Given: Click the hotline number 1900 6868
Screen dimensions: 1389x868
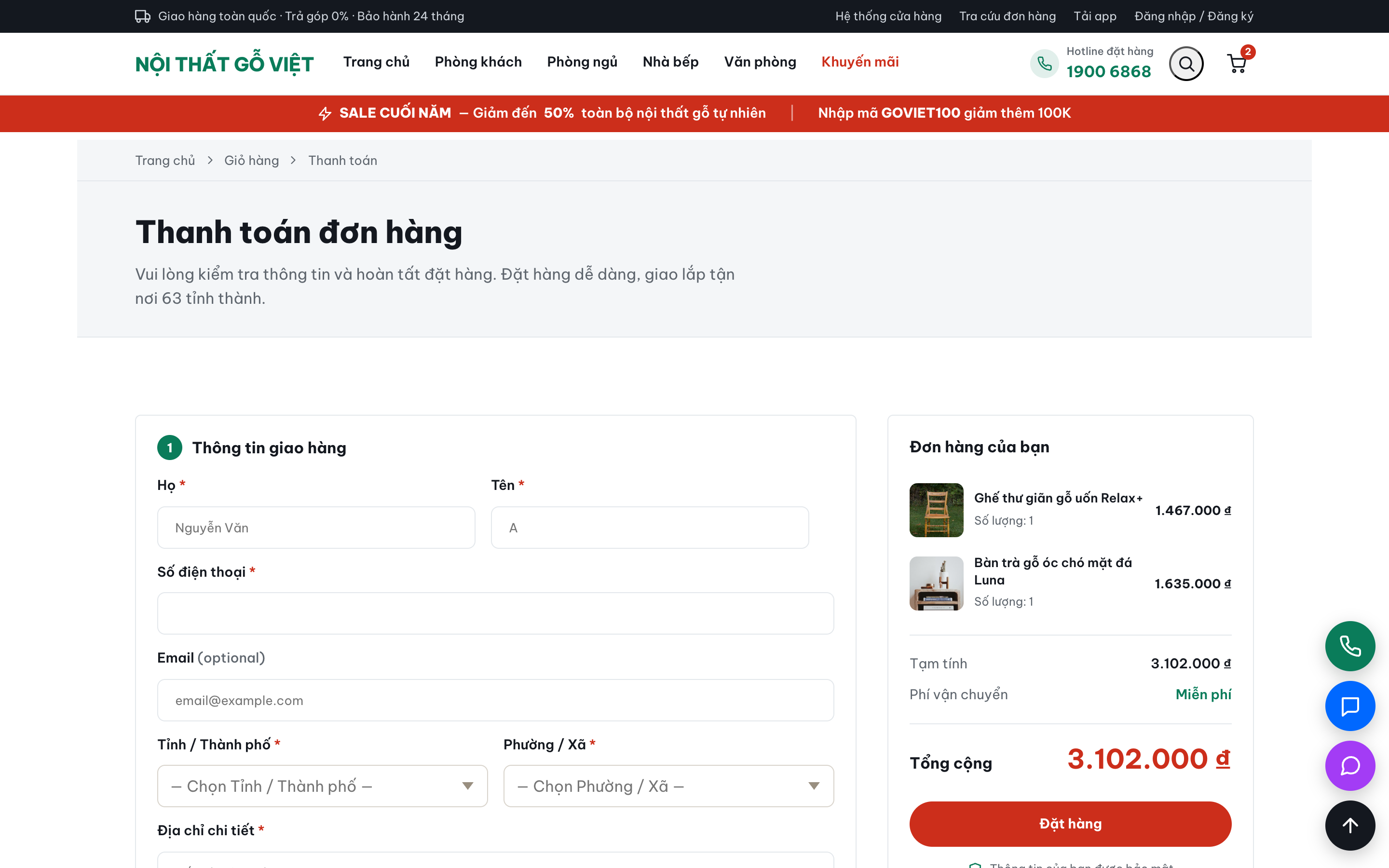Looking at the screenshot, I should point(1108,72).
